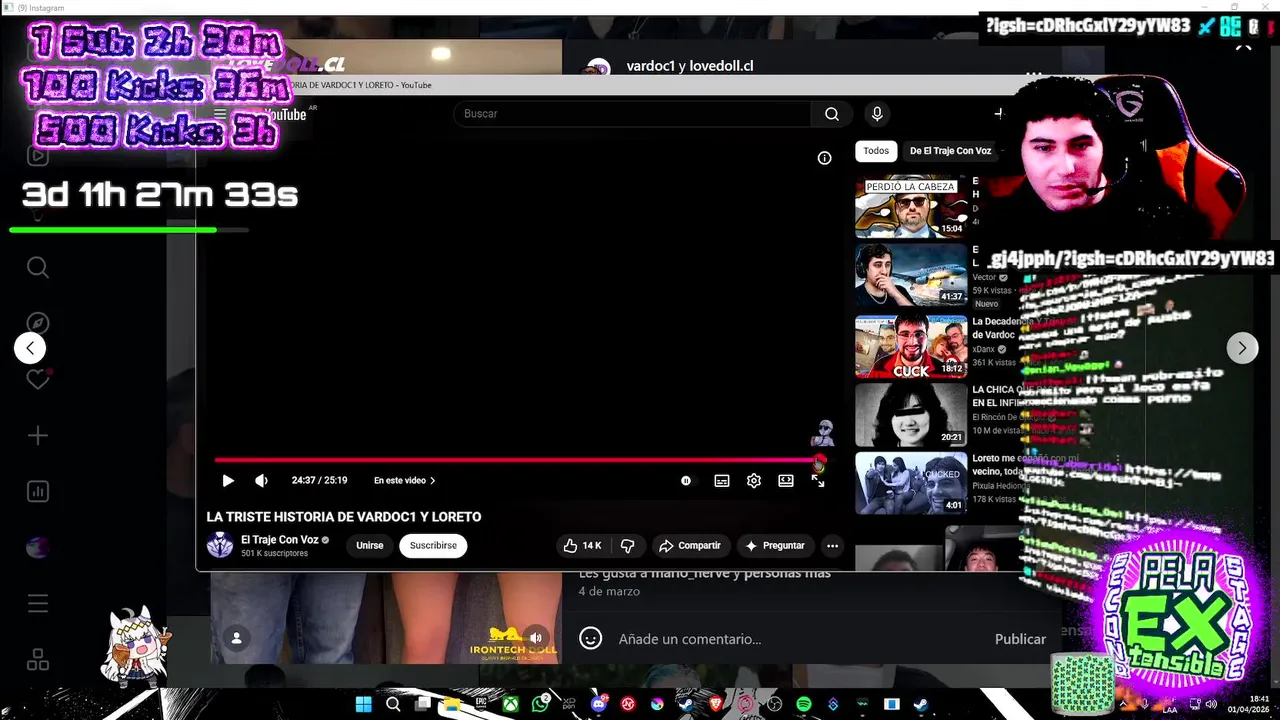
Task: Select 'De El Traje Con Voz' chip
Action: (x=950, y=151)
